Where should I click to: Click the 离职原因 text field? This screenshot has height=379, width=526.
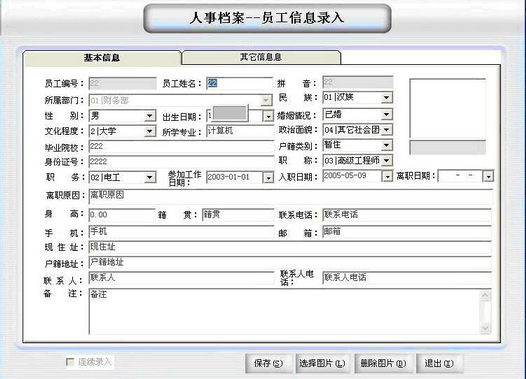coord(291,196)
